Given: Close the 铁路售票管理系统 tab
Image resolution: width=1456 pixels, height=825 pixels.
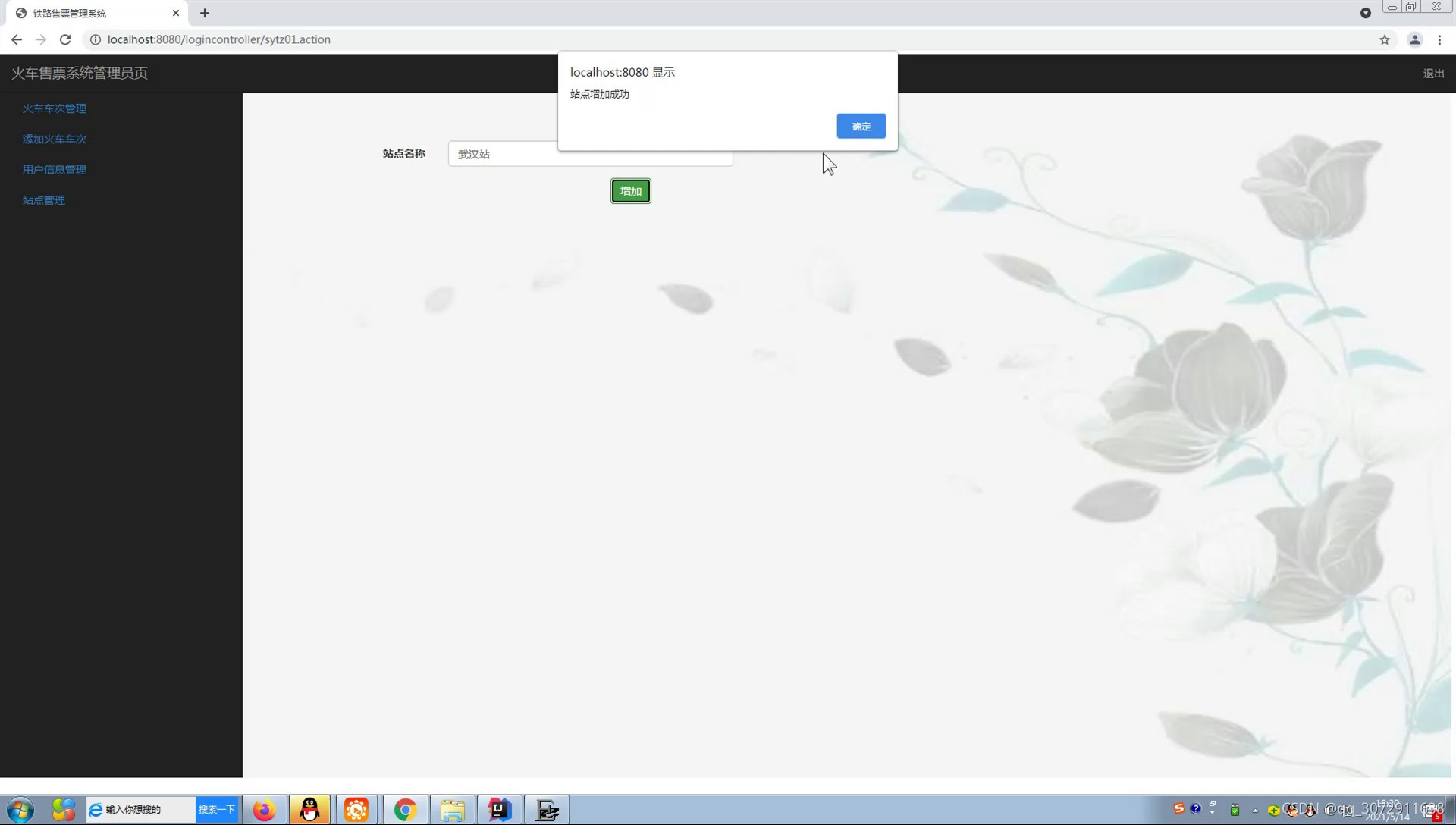Looking at the screenshot, I should click(176, 13).
